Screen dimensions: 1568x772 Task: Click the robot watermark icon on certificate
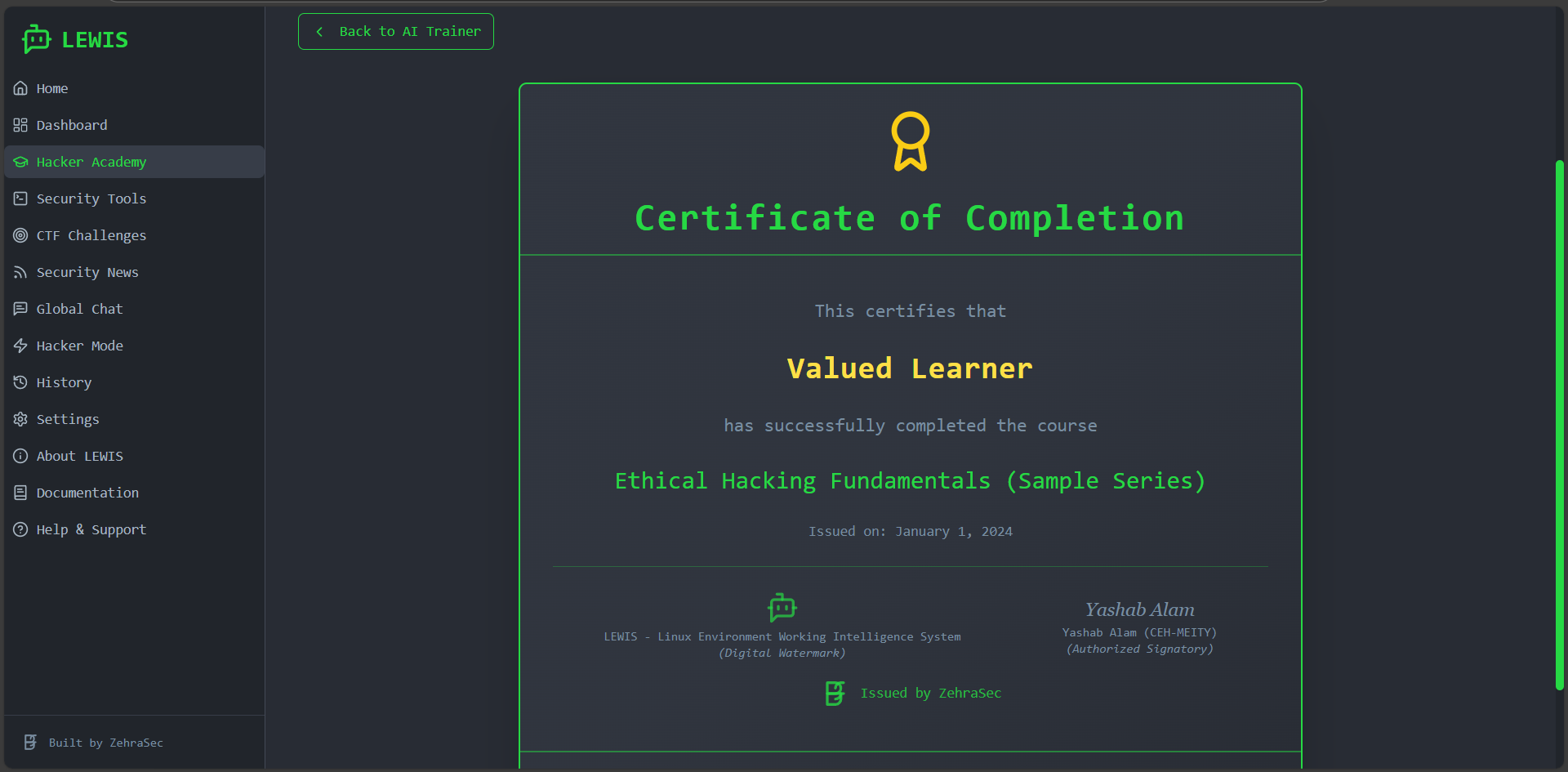pyautogui.click(x=782, y=607)
